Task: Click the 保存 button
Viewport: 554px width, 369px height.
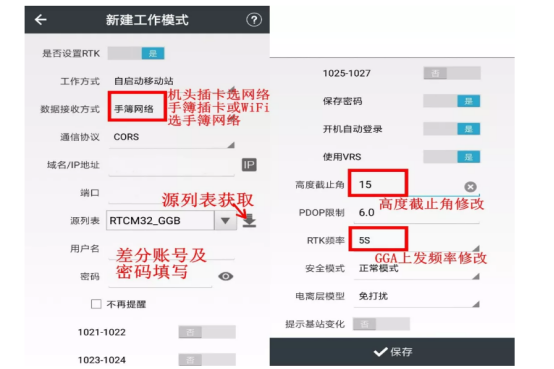Action: click(x=392, y=352)
